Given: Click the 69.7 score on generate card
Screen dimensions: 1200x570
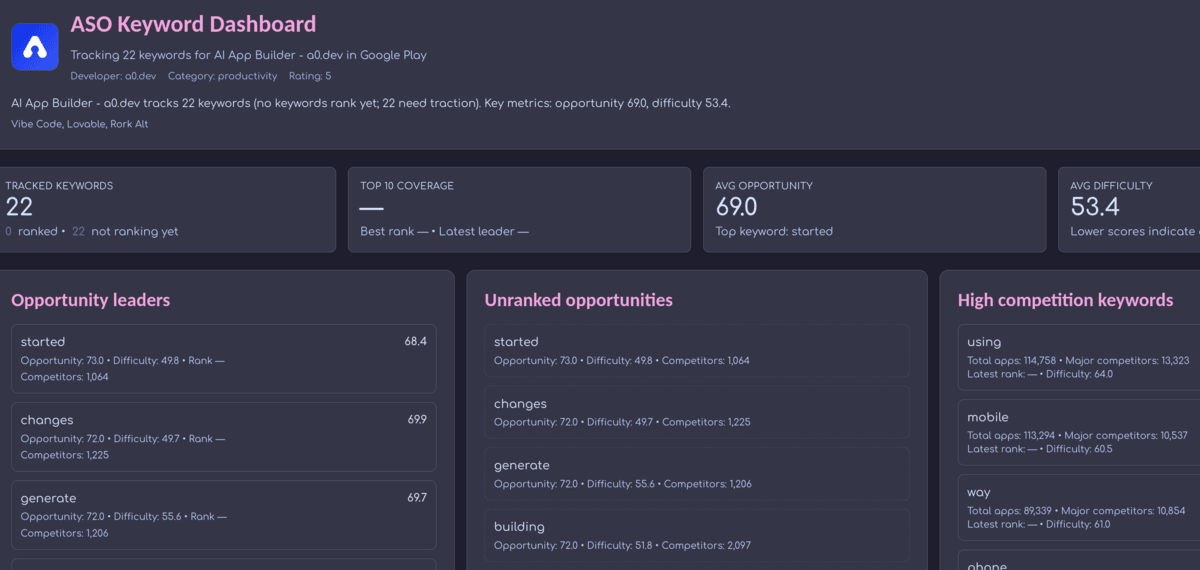Looking at the screenshot, I should (416, 497).
